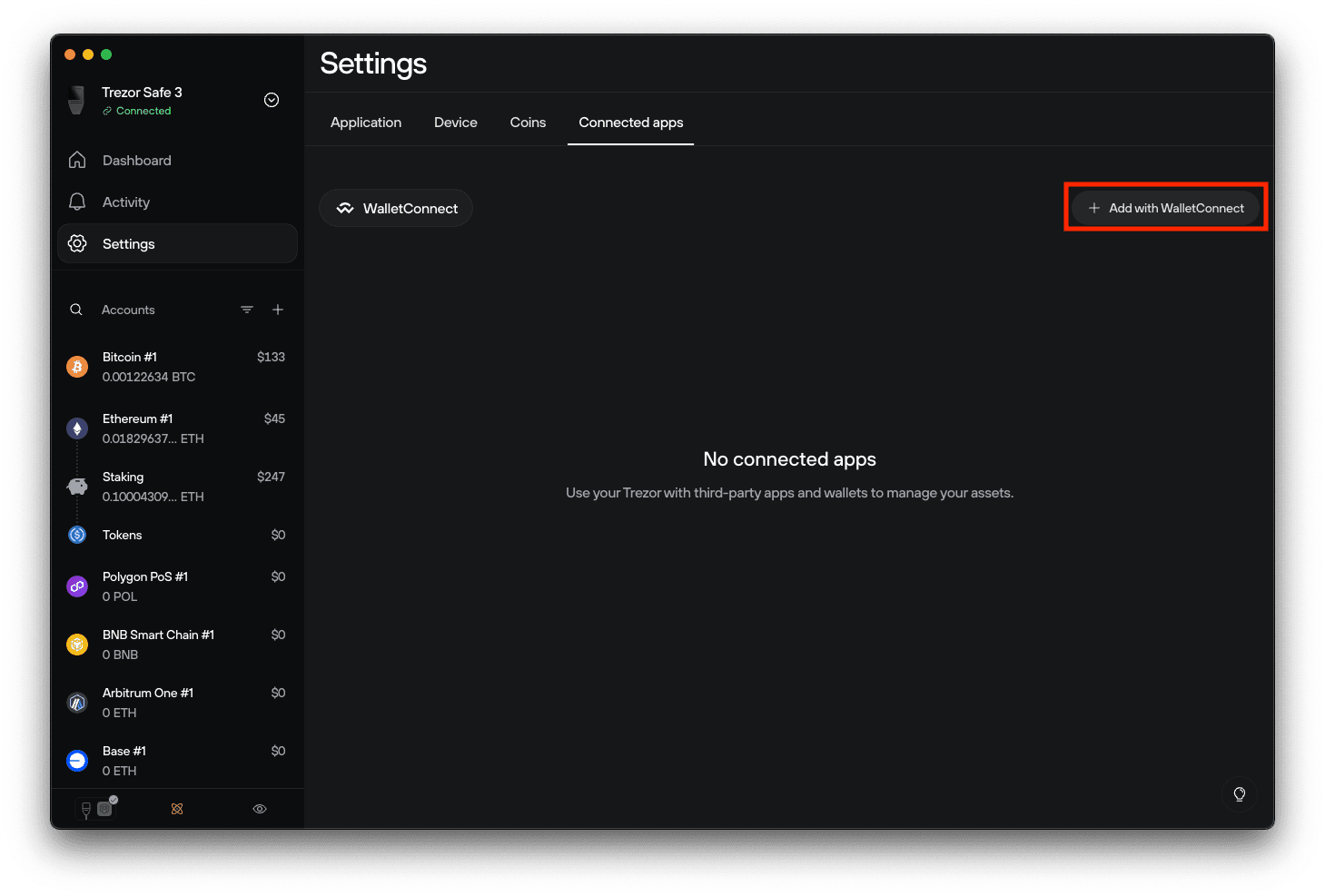Click the WalletConnect logo icon

(345, 208)
